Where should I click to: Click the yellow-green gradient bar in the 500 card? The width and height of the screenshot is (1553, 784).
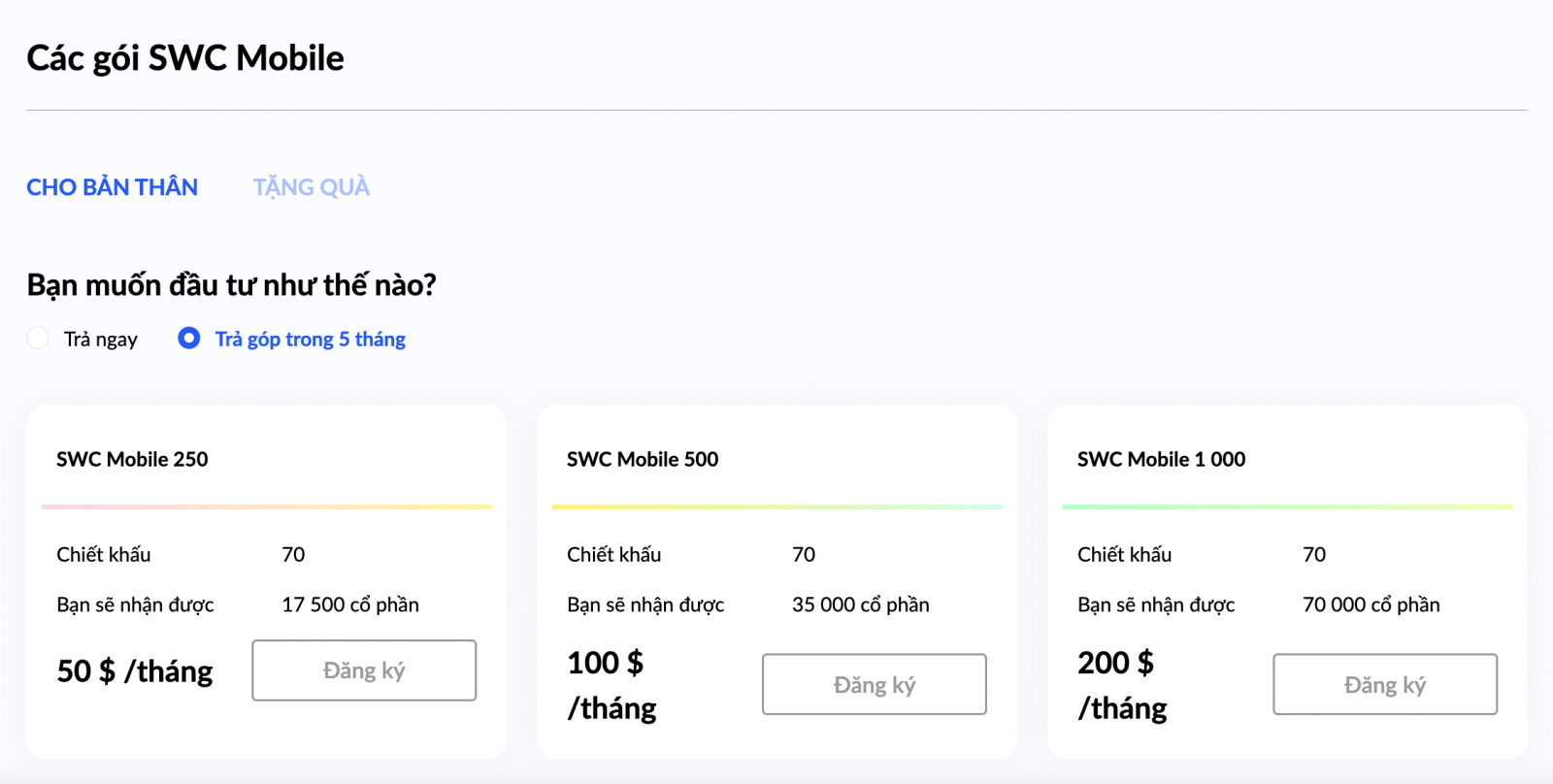(777, 506)
